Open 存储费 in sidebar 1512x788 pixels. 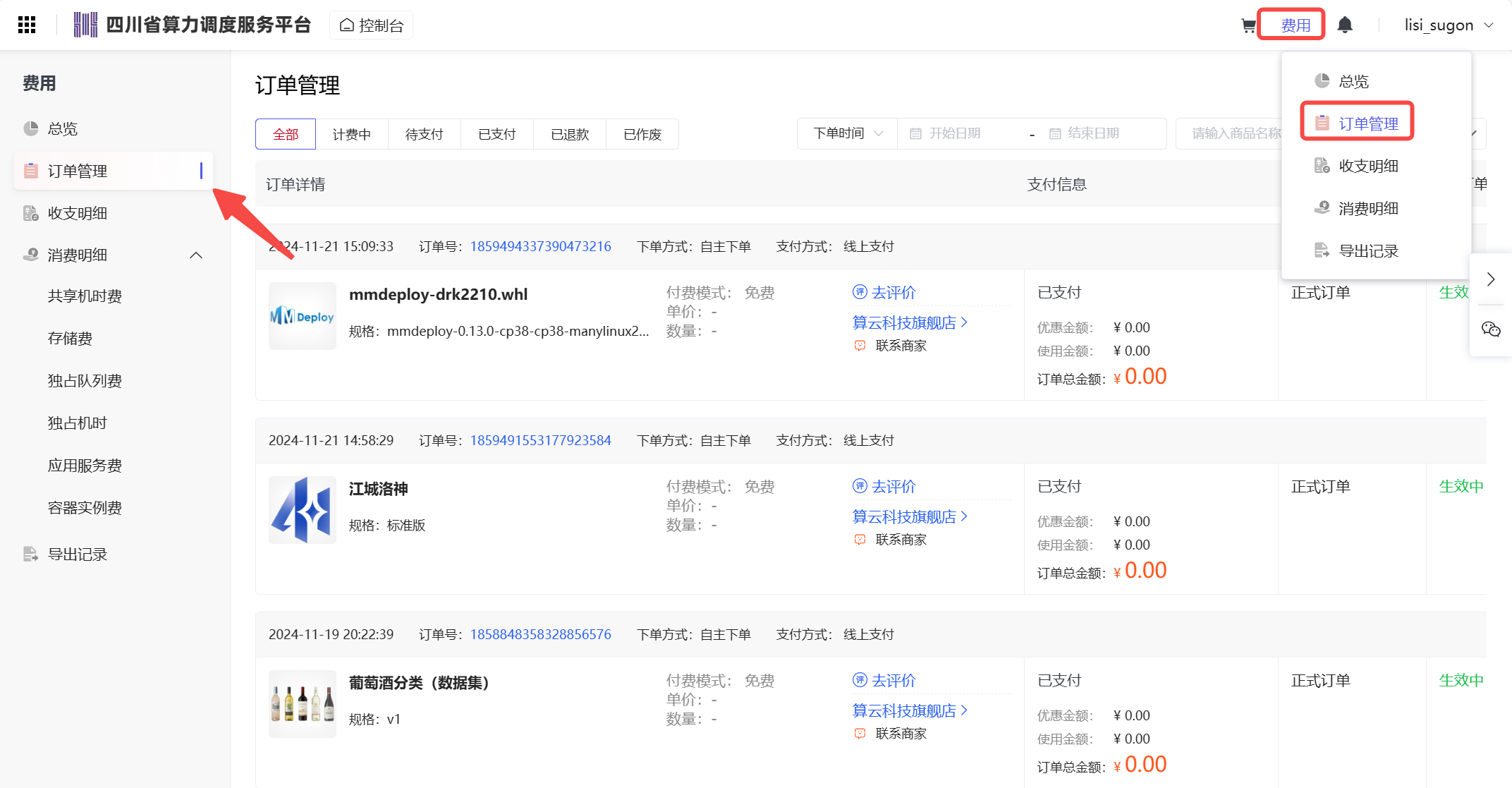pyautogui.click(x=70, y=339)
